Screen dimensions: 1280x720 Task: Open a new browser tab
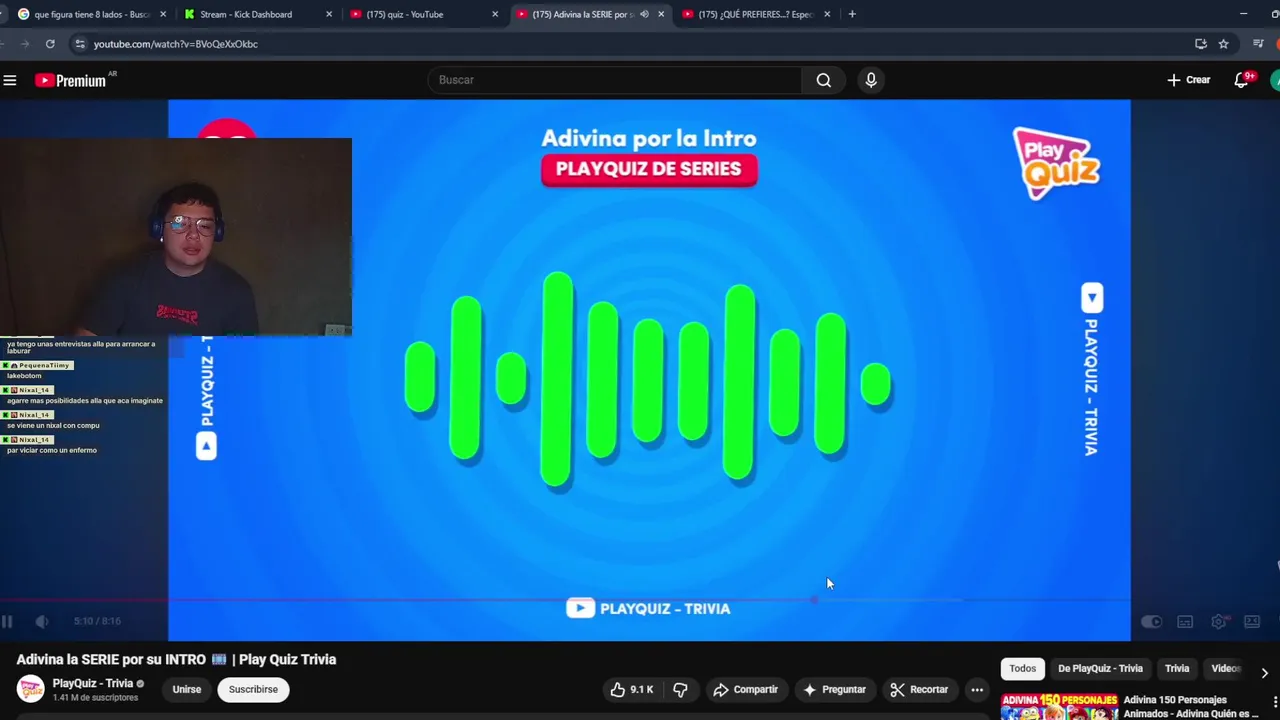pyautogui.click(x=852, y=14)
